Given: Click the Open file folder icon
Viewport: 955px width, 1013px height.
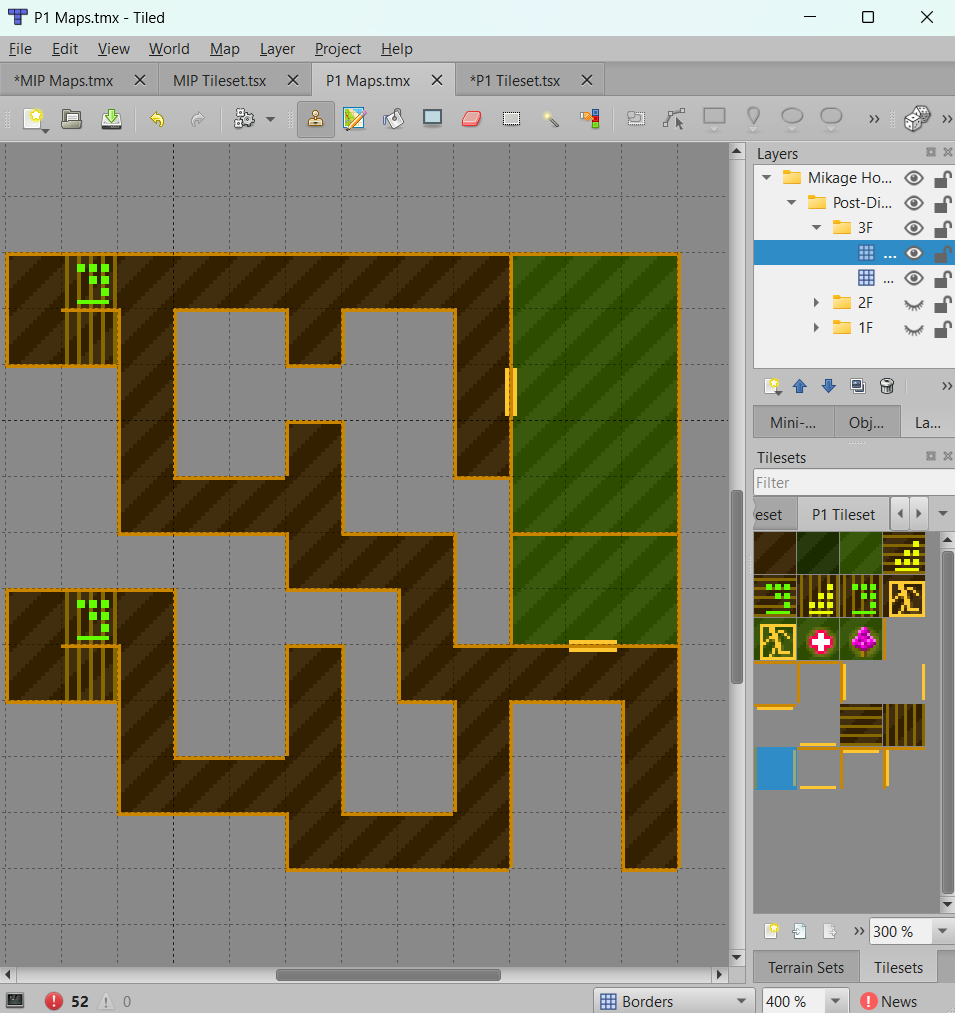Looking at the screenshot, I should point(71,120).
